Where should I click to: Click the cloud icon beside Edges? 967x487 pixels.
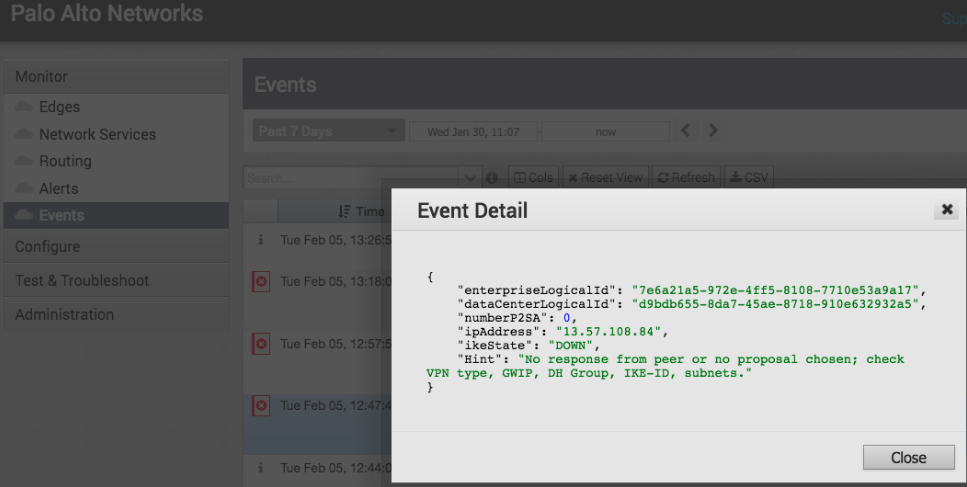click(x=24, y=106)
